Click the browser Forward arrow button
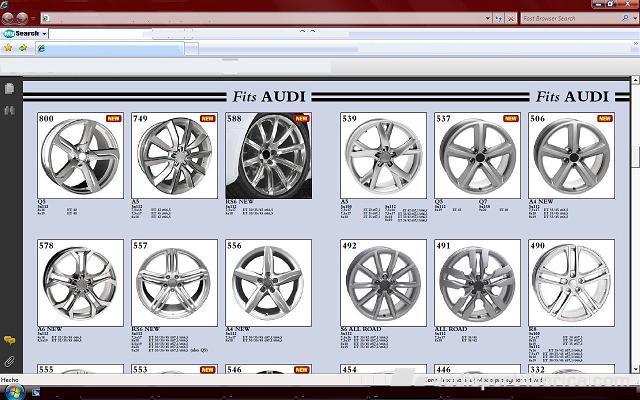Image resolution: width=640 pixels, height=400 pixels. [22, 18]
